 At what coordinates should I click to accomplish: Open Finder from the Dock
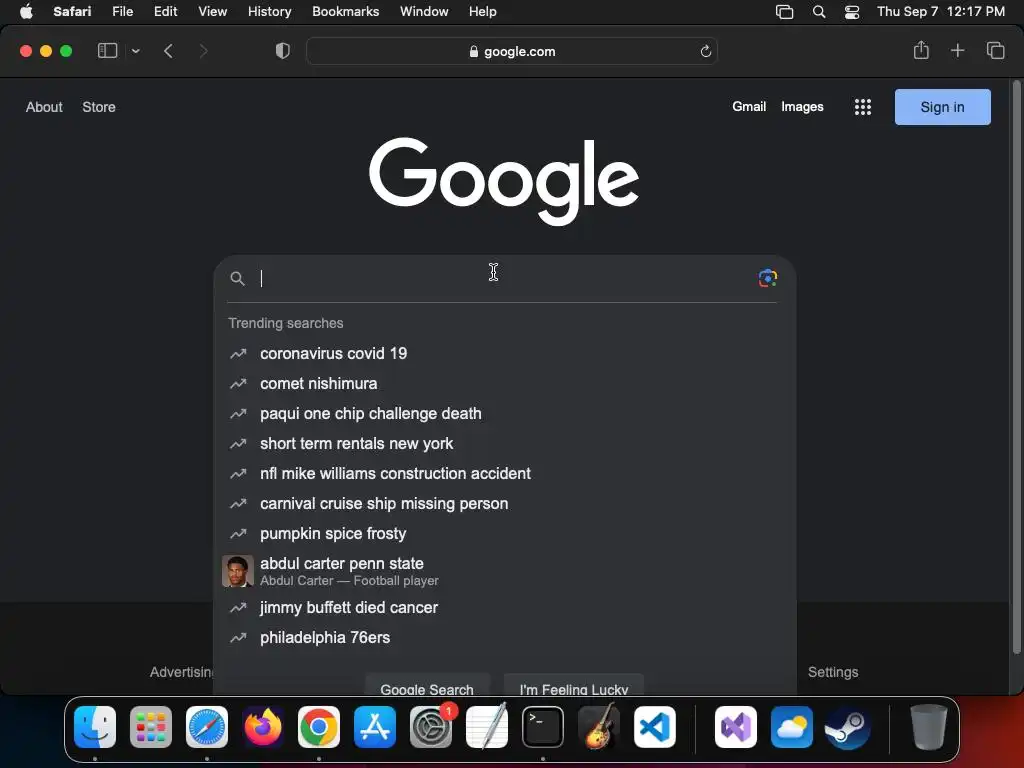pos(95,727)
